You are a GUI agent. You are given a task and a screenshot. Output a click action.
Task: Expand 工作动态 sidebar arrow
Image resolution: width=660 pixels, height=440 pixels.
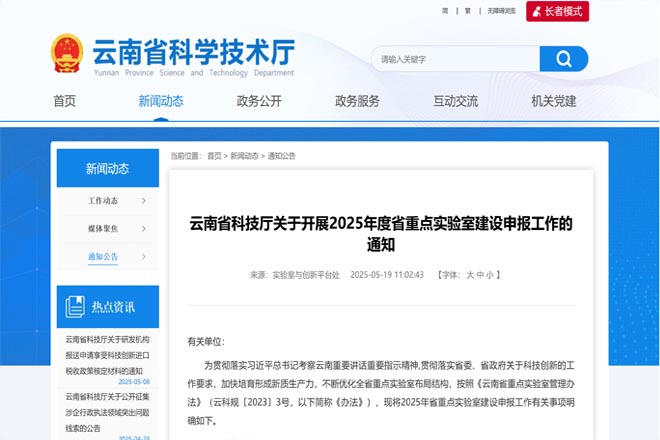pos(144,201)
